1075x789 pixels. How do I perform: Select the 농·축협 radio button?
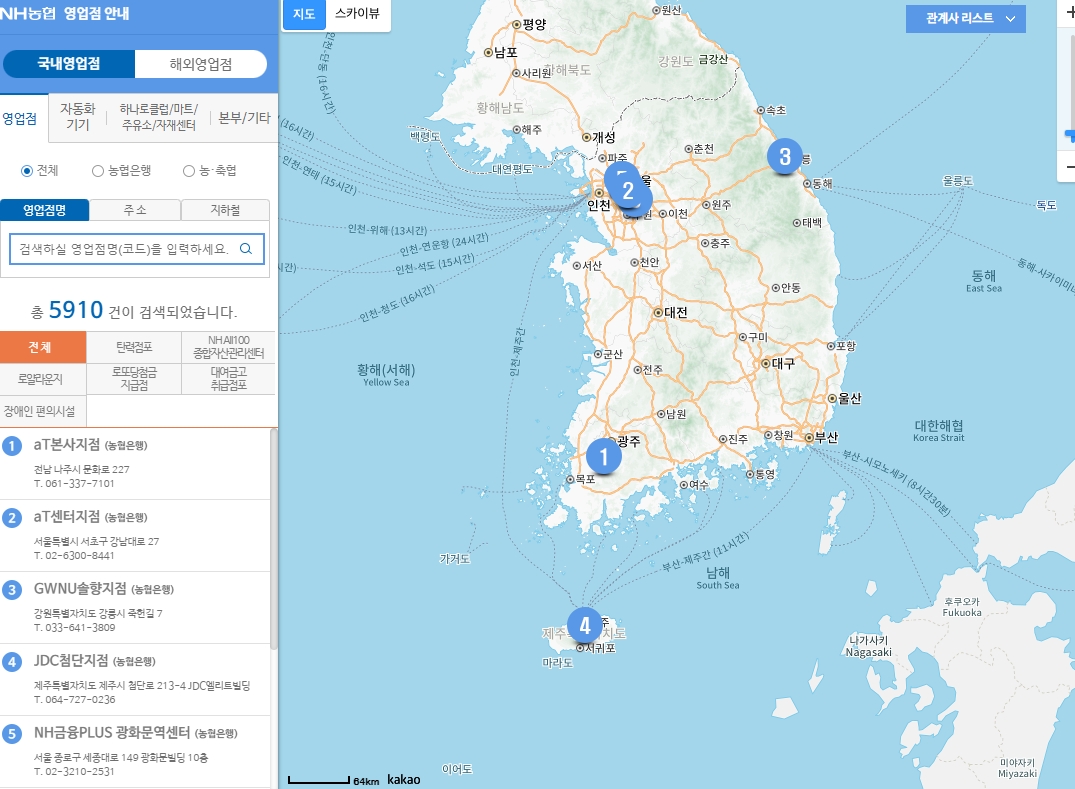189,171
